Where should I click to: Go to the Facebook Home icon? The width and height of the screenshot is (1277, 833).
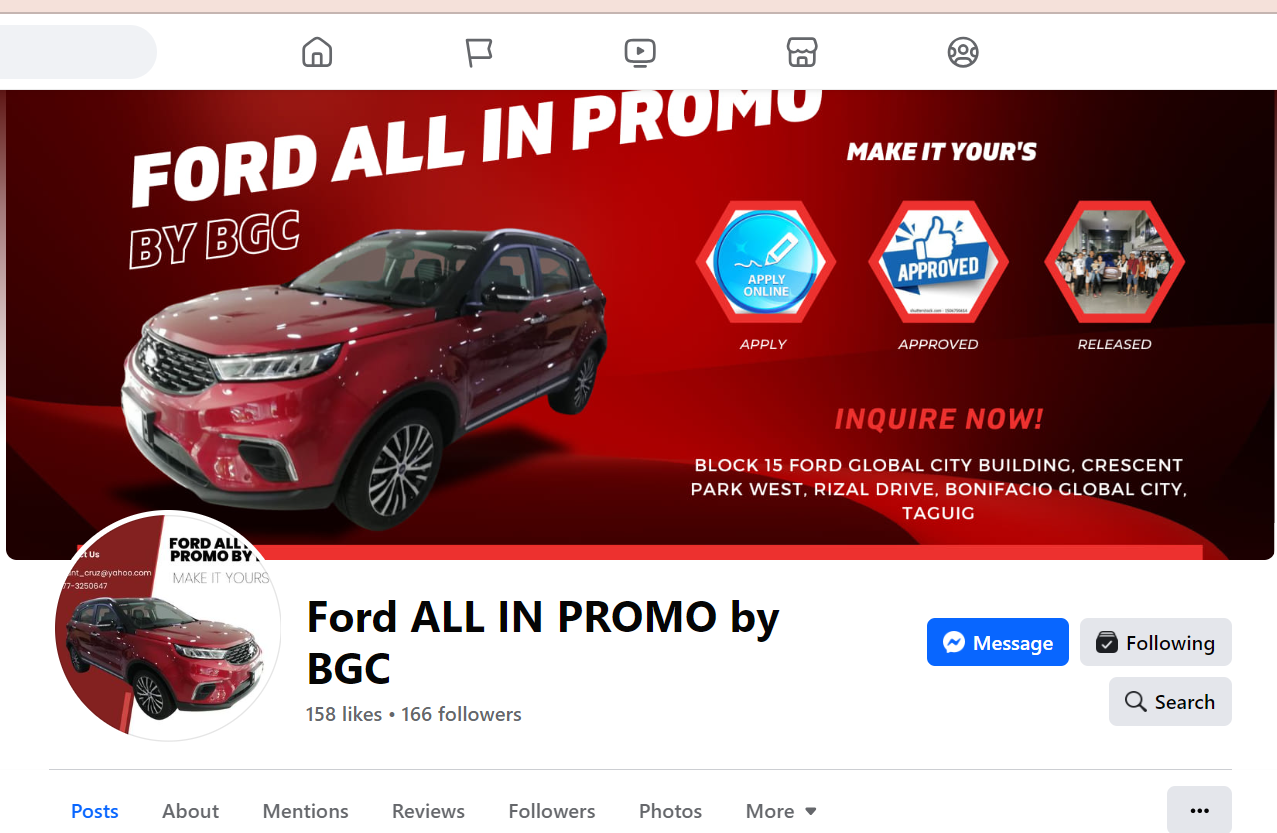(x=317, y=52)
